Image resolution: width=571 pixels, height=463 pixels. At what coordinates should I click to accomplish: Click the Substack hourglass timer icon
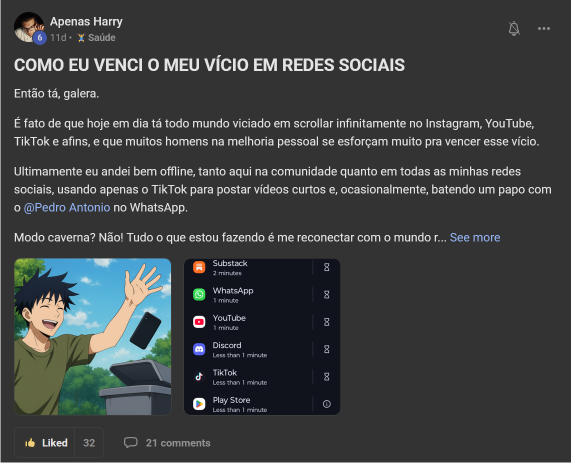pos(327,267)
